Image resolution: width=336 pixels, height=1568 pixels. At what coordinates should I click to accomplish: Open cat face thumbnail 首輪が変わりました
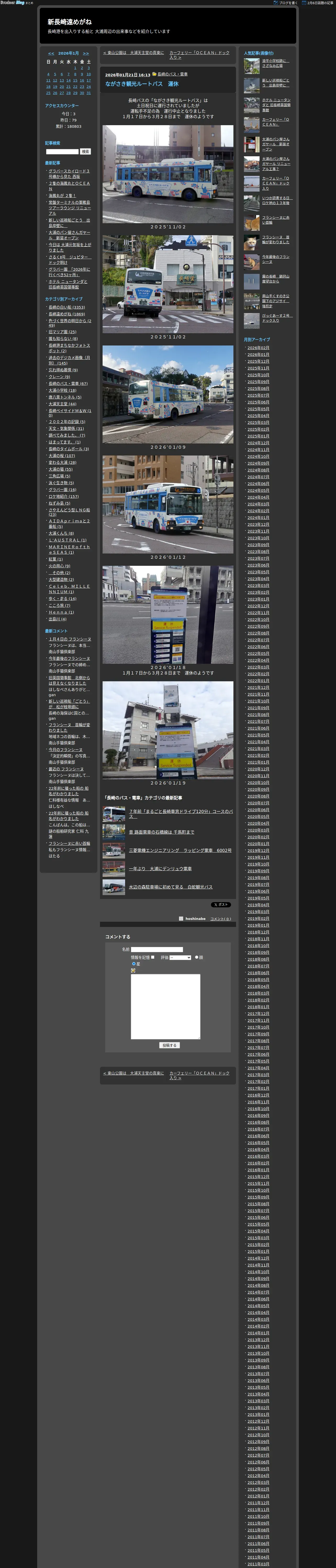point(252,242)
